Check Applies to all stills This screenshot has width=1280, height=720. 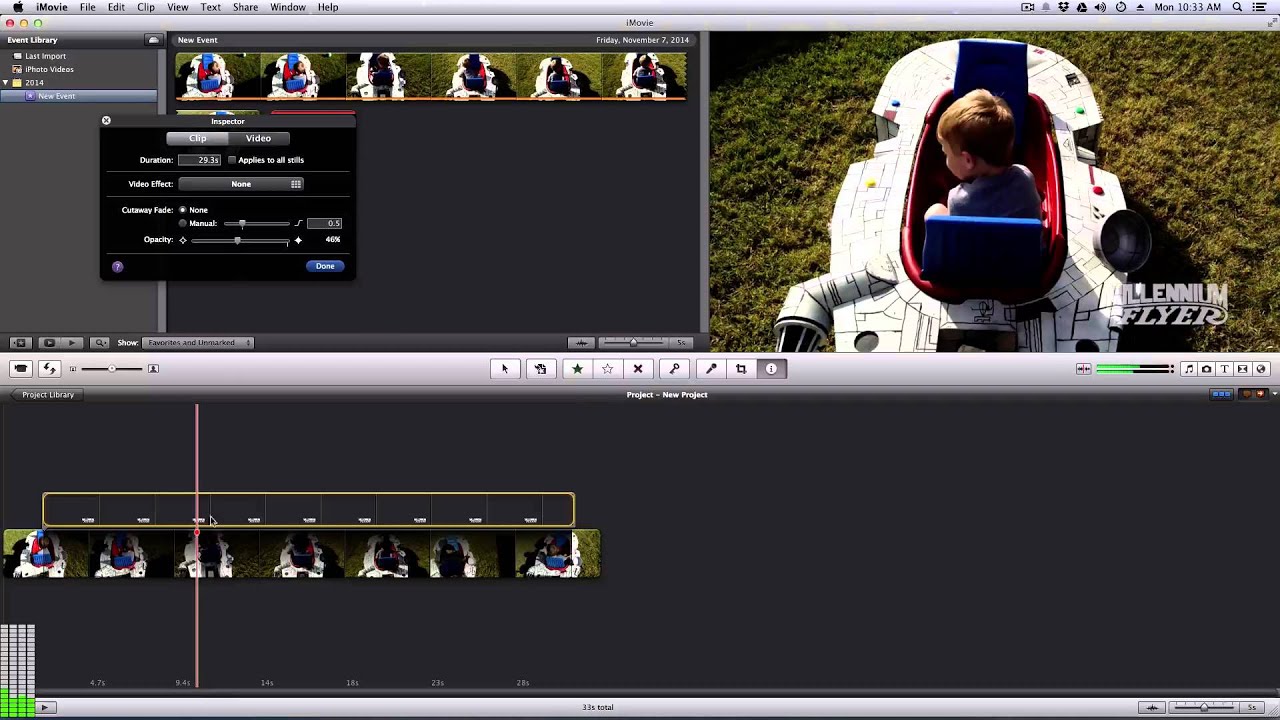(x=232, y=160)
